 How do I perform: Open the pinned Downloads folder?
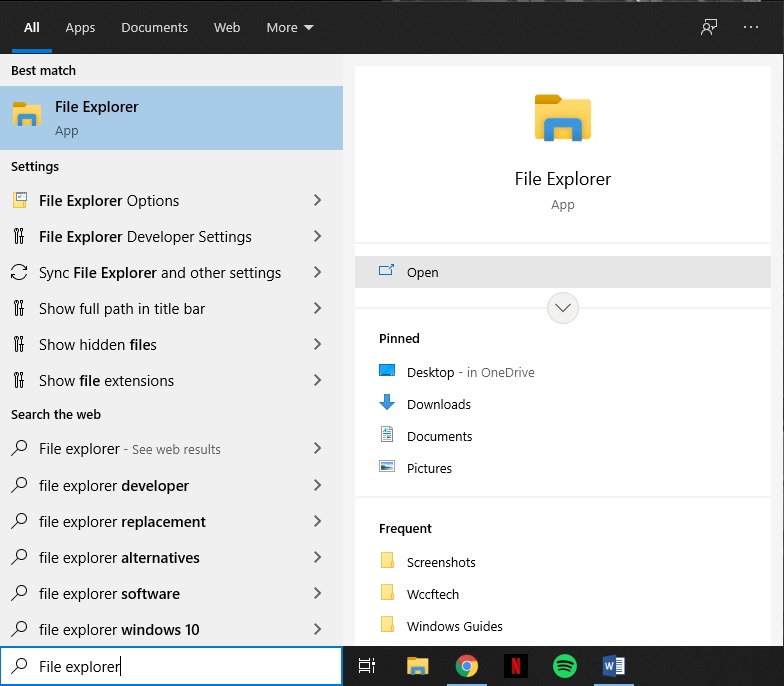(438, 404)
